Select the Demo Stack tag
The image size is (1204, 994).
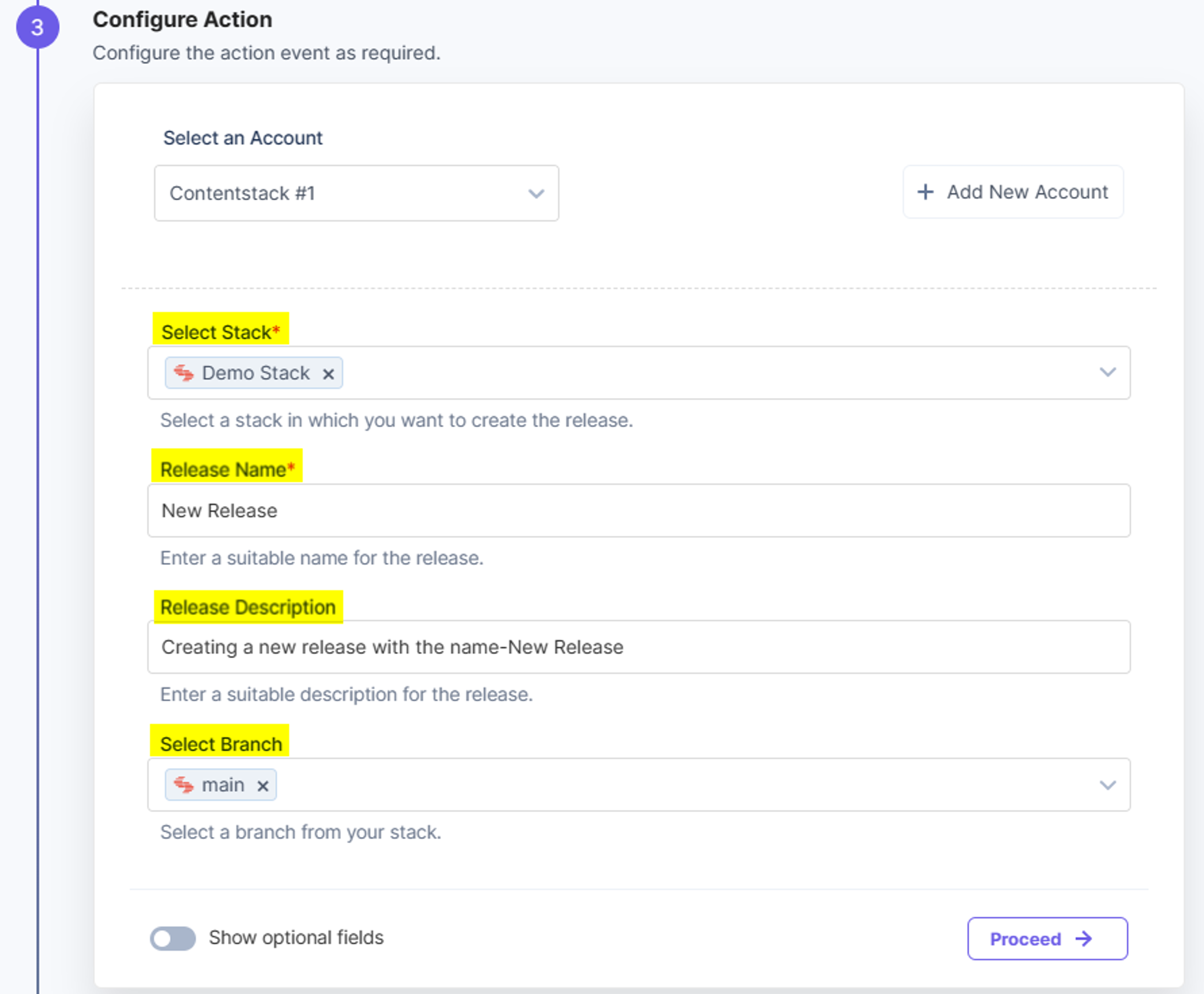254,373
